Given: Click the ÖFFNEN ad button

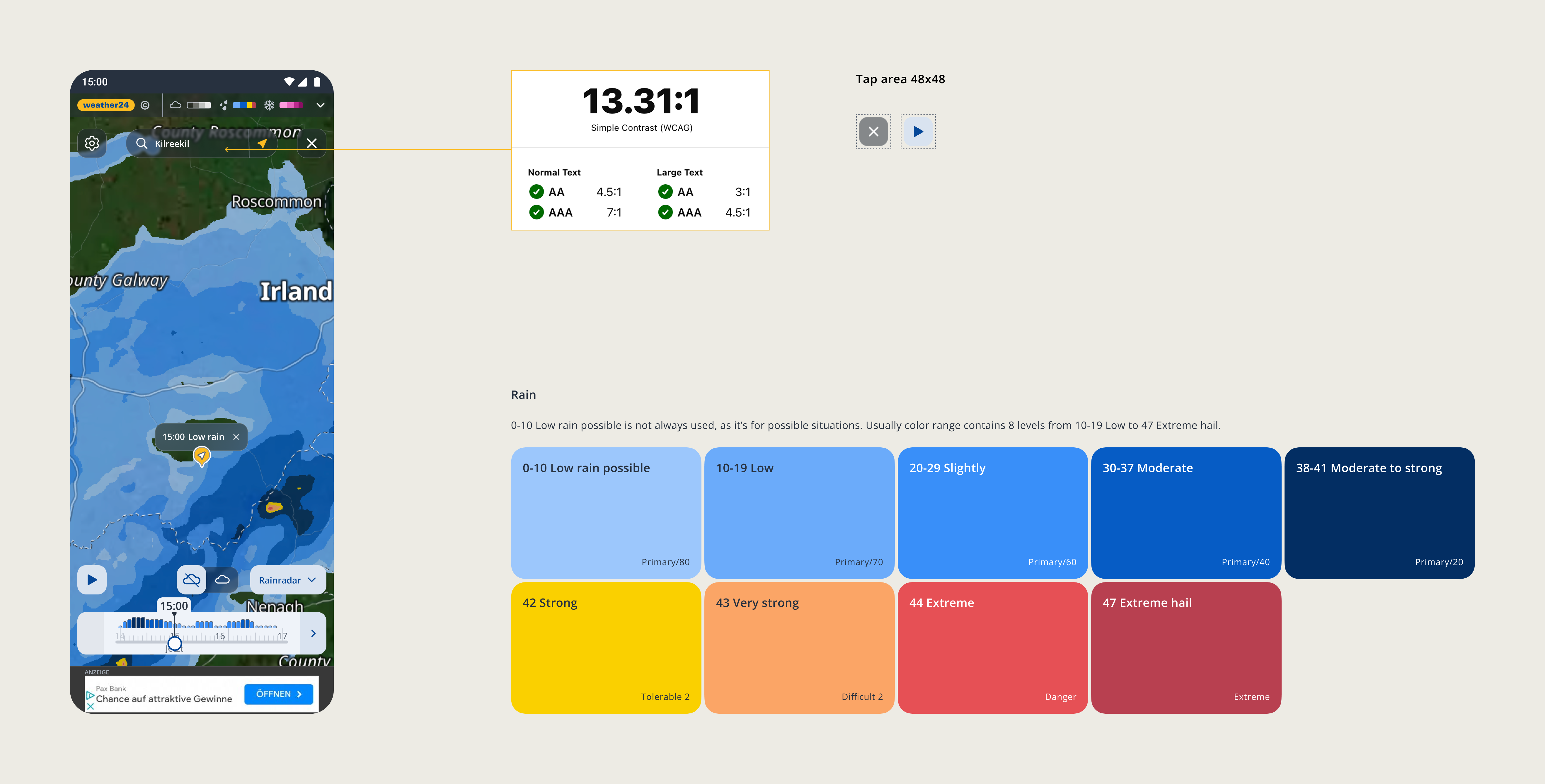Looking at the screenshot, I should coord(279,694).
